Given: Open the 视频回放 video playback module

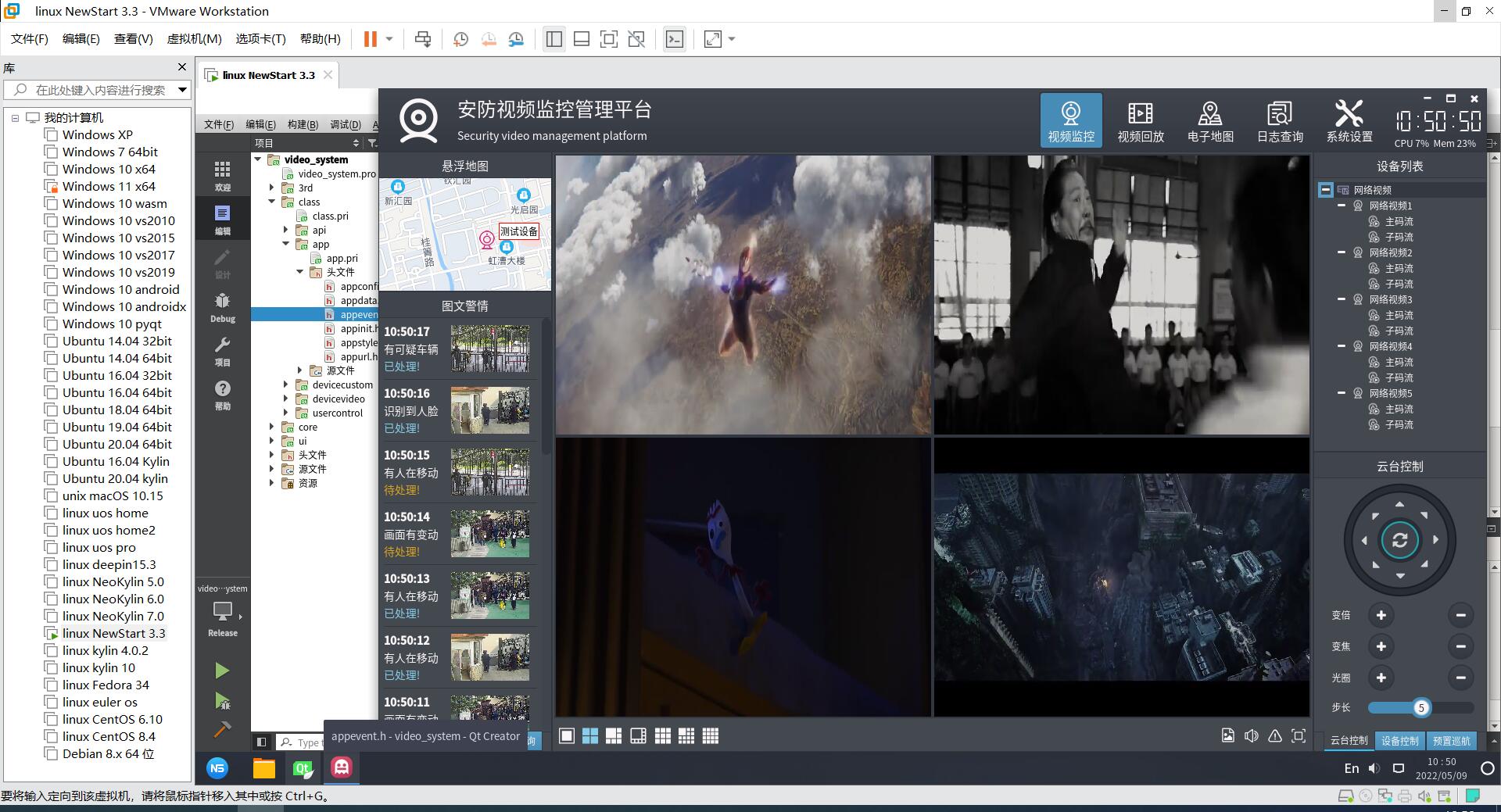Looking at the screenshot, I should pyautogui.click(x=1140, y=121).
